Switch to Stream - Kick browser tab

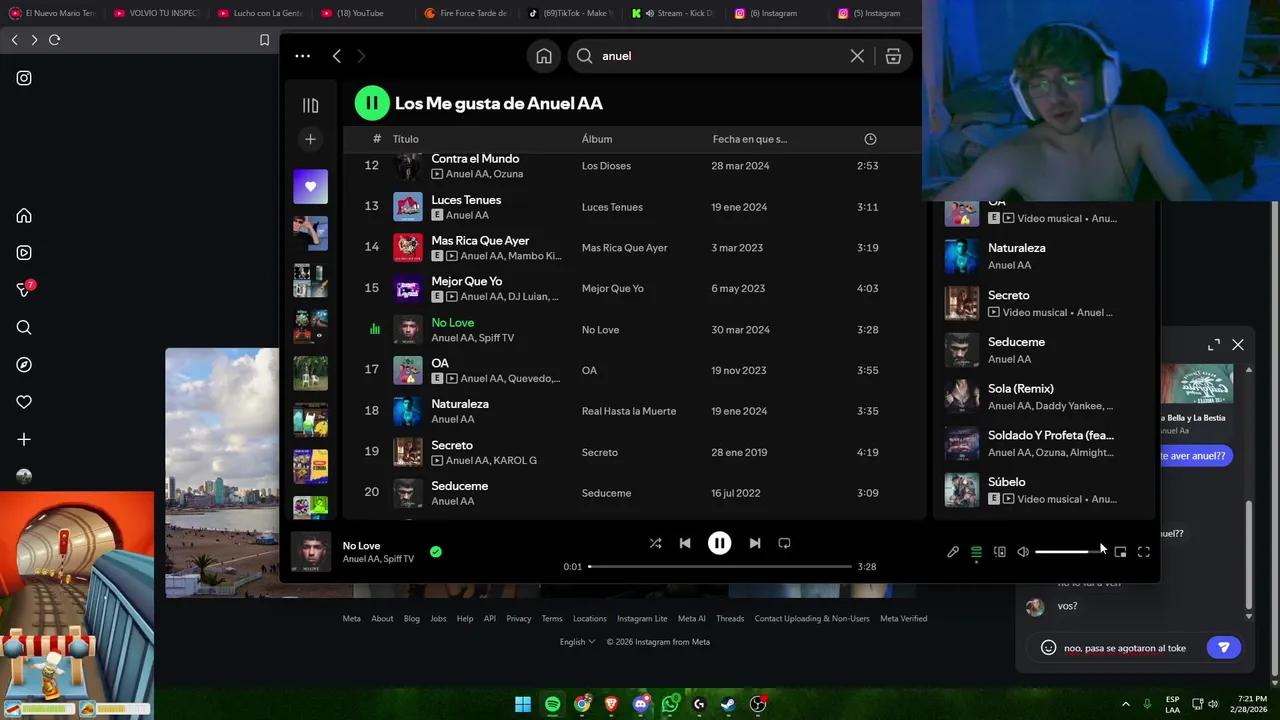tap(673, 13)
